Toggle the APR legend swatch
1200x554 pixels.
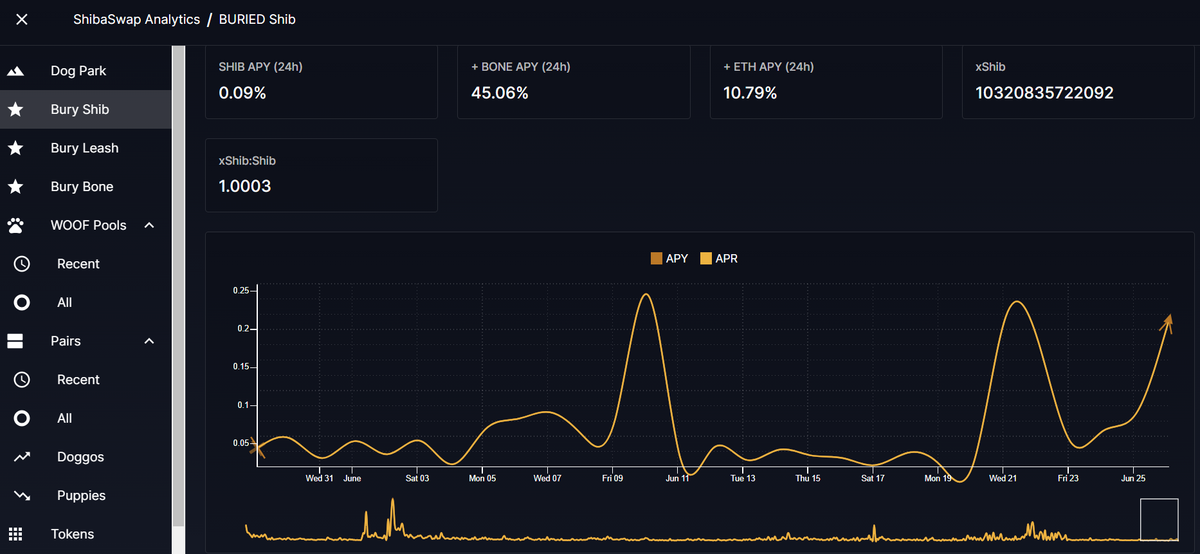706,259
